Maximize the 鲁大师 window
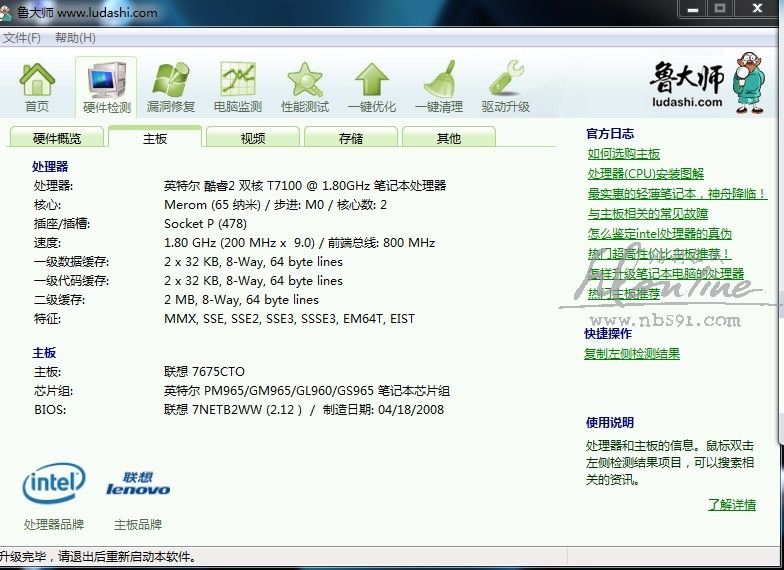This screenshot has height=570, width=784. pos(720,9)
